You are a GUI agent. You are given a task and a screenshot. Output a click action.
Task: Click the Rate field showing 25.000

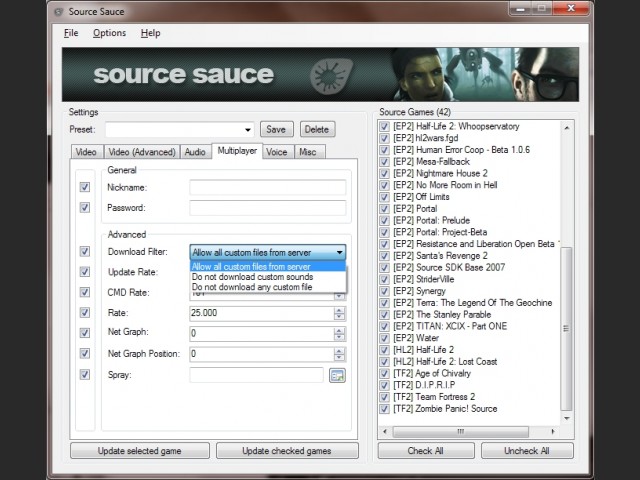coord(262,313)
